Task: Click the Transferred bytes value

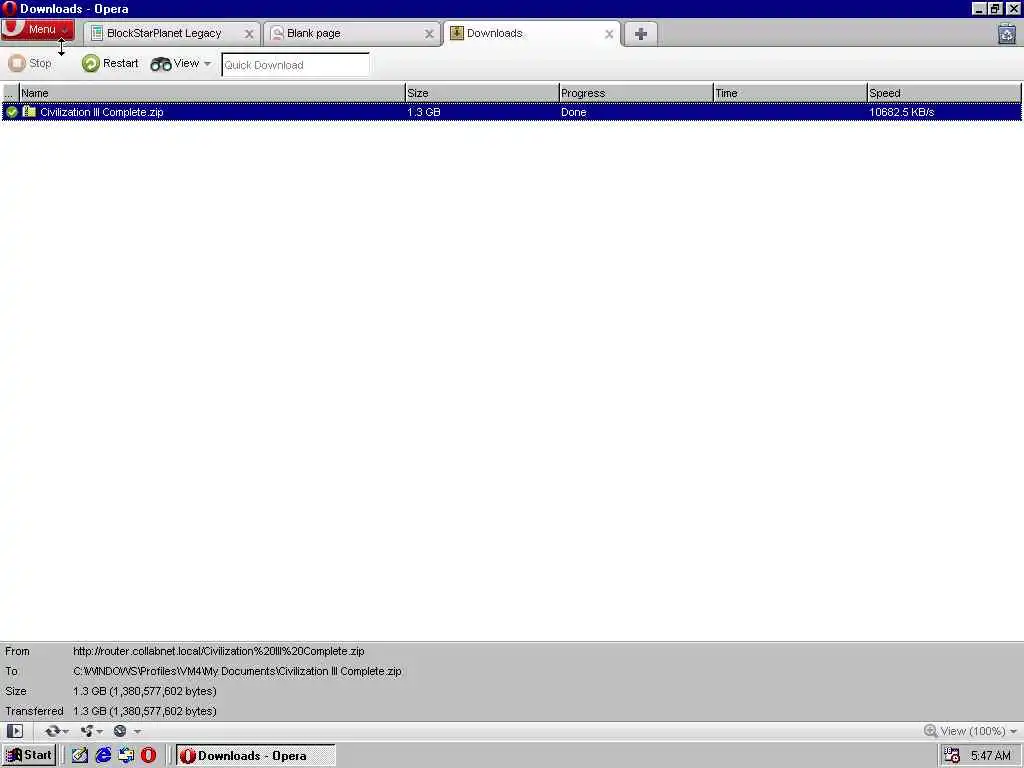Action: click(x=144, y=711)
